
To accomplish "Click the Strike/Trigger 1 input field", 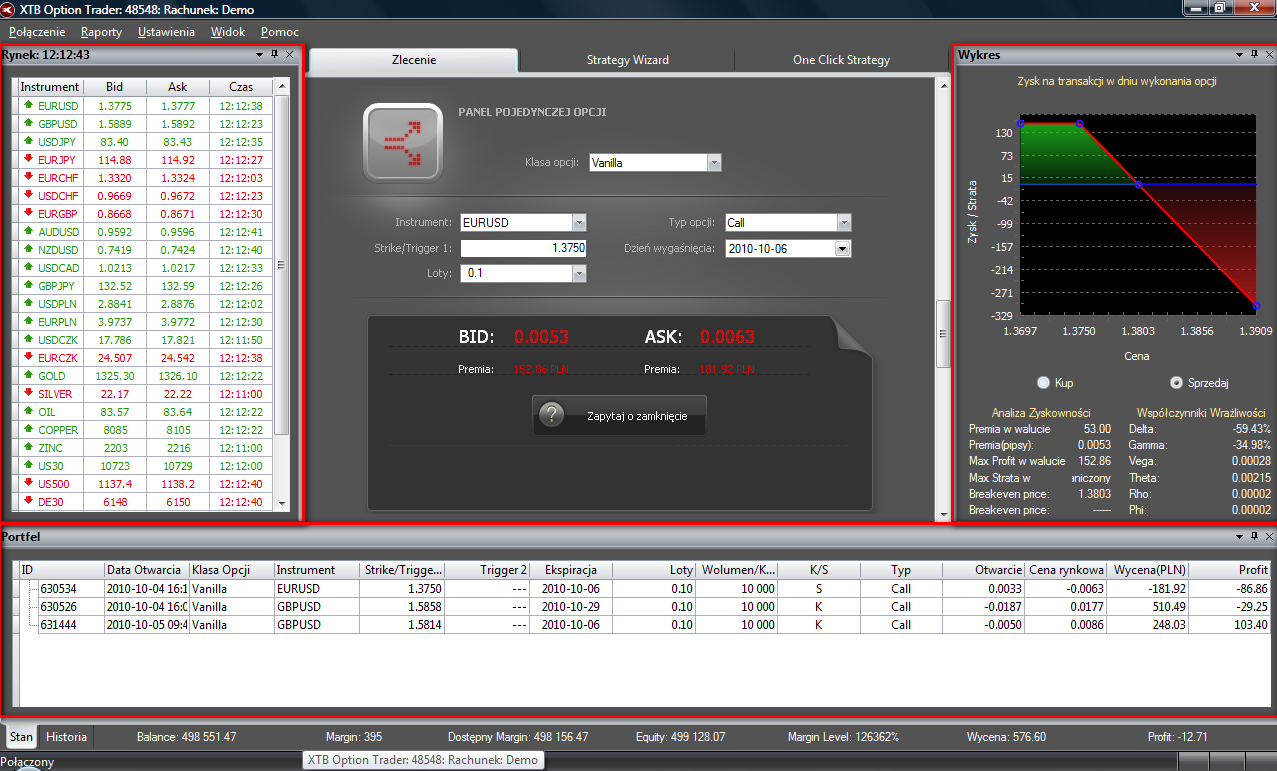I will coord(524,248).
